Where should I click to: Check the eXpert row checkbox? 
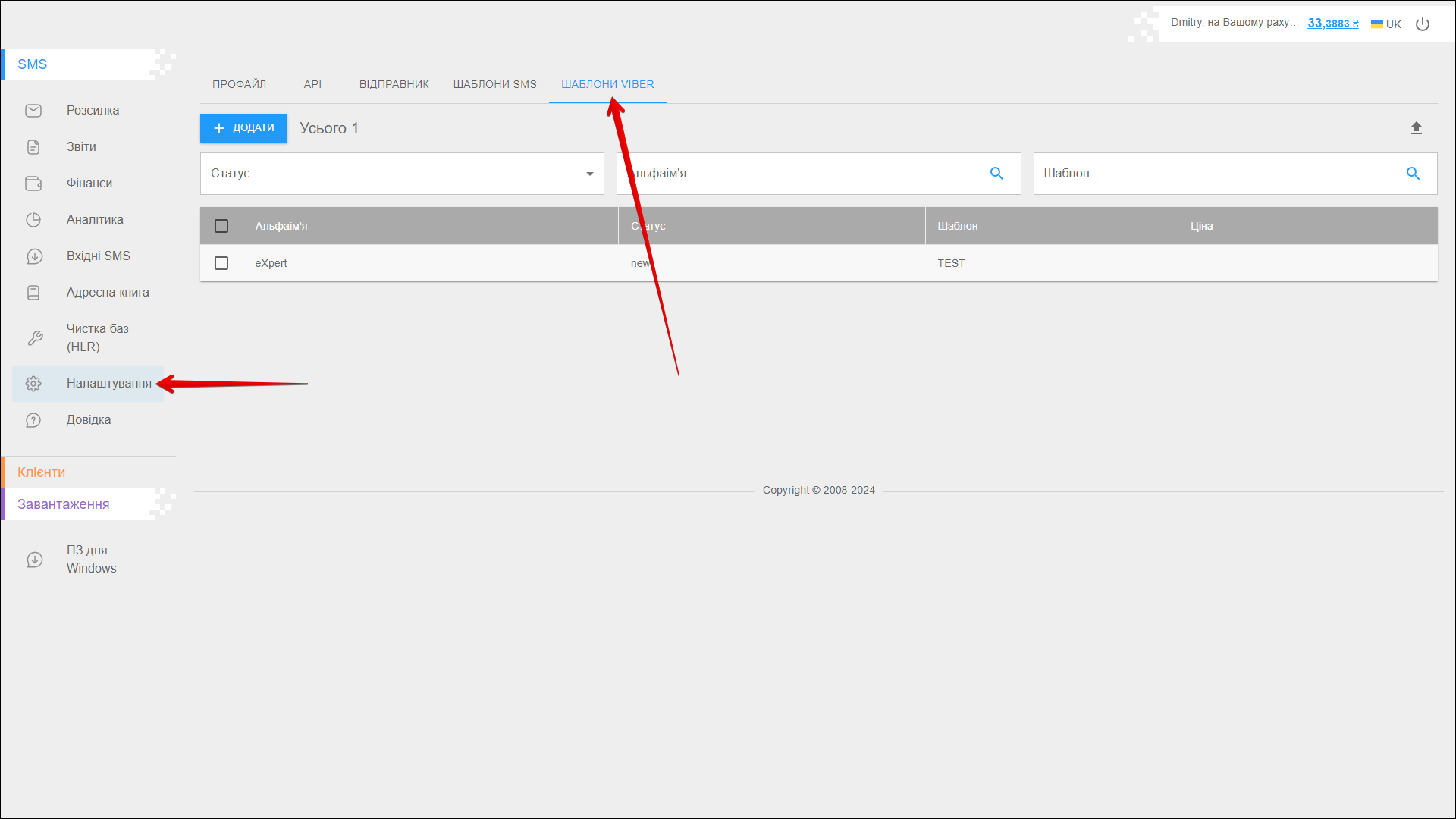coord(221,263)
